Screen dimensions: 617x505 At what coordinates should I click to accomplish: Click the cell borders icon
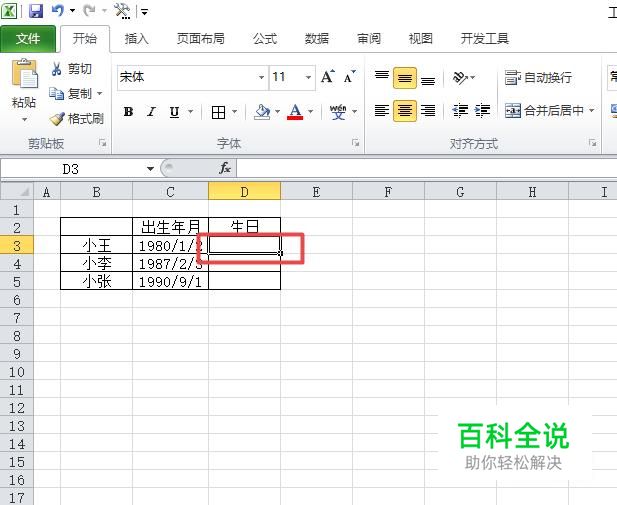(218, 113)
